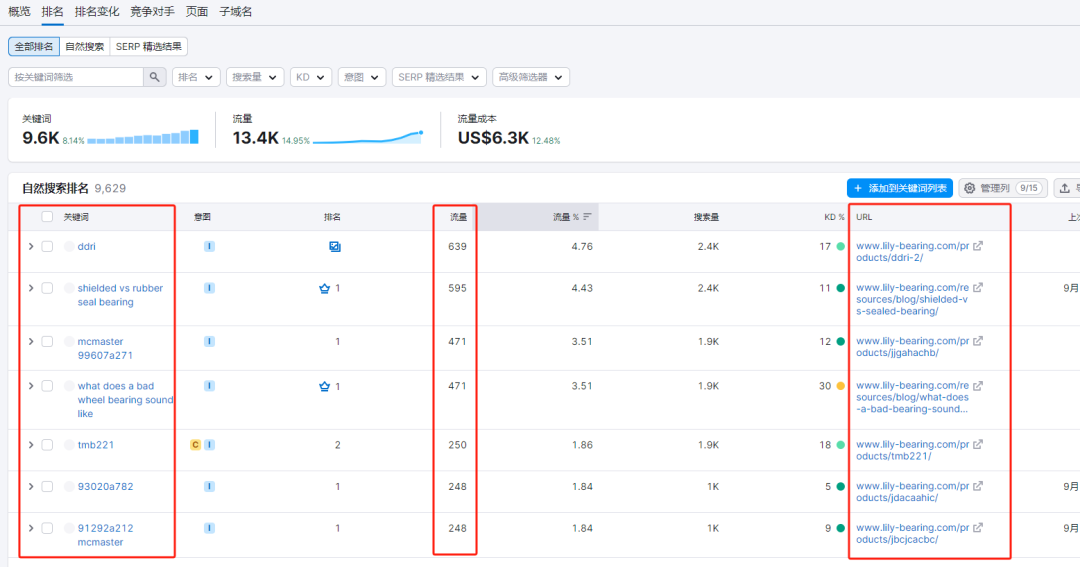The height and width of the screenshot is (567, 1080).
Task: Click green KD dot in ddri row
Action: tap(840, 246)
